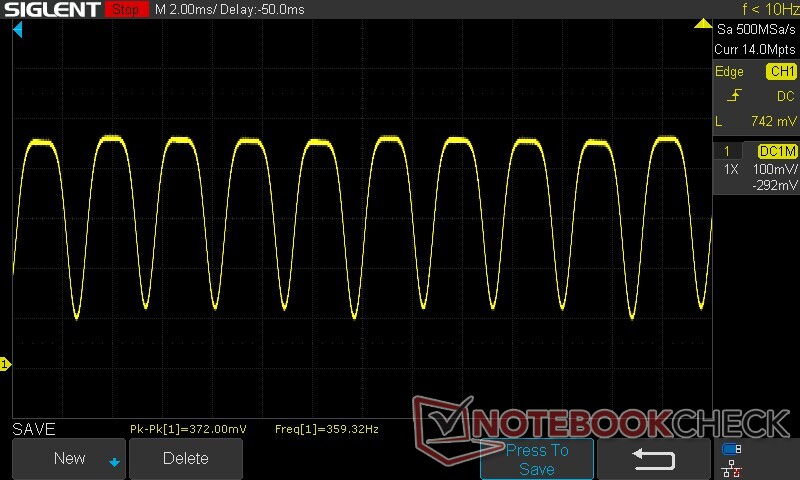Click the Press To Save button
Image resolution: width=800 pixels, height=480 pixels.
[537, 459]
